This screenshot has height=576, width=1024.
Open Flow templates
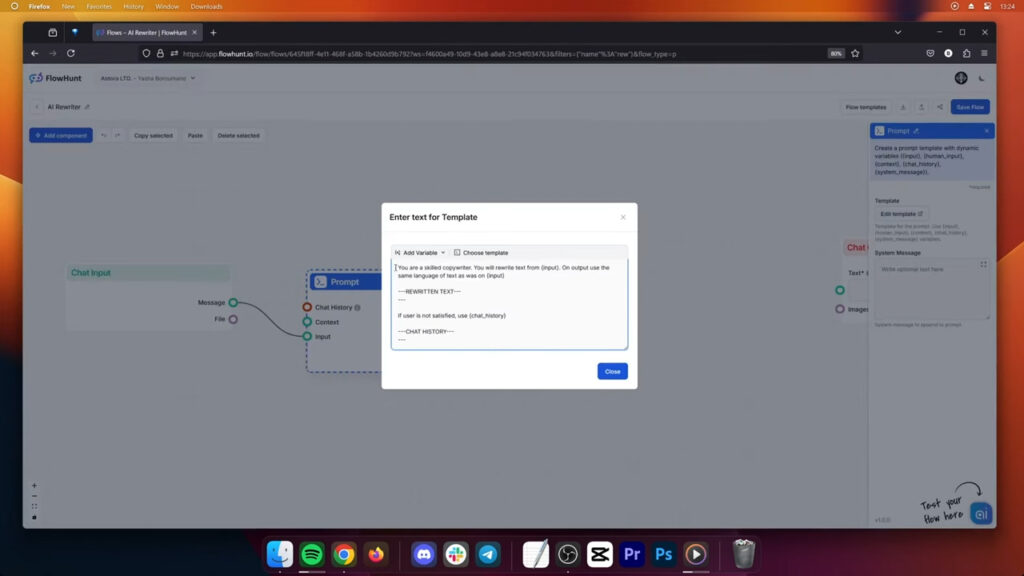[x=865, y=107]
